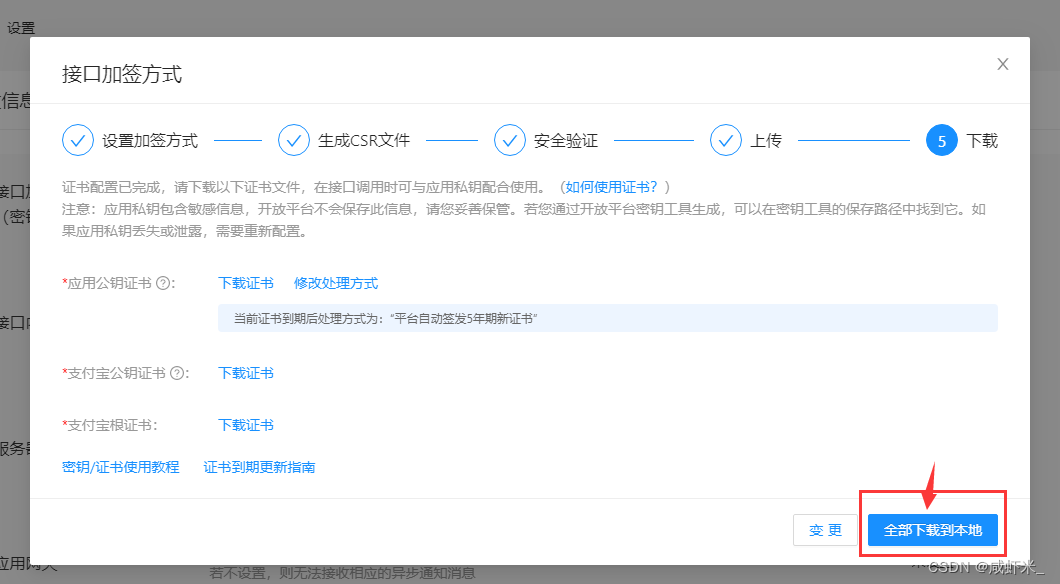The height and width of the screenshot is (584, 1060).
Task: Click the 上传 step checkmark icon
Action: [726, 140]
